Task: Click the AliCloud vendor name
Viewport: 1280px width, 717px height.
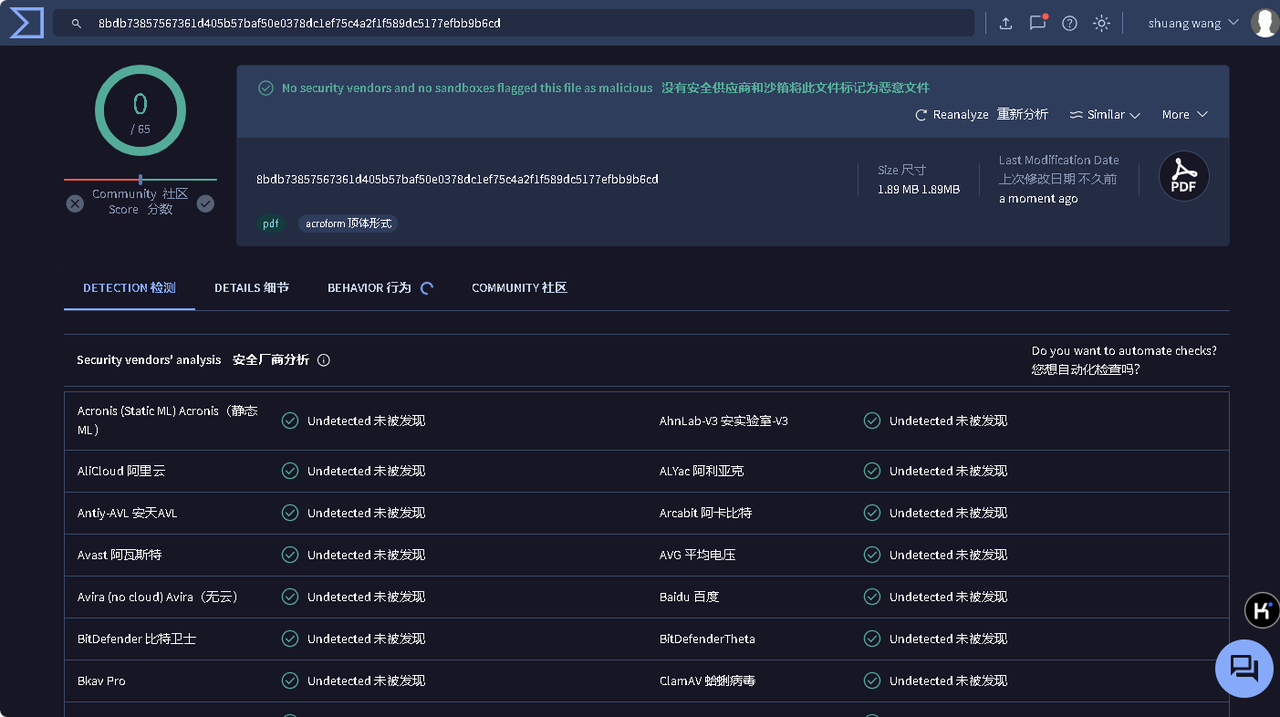Action: pos(122,471)
